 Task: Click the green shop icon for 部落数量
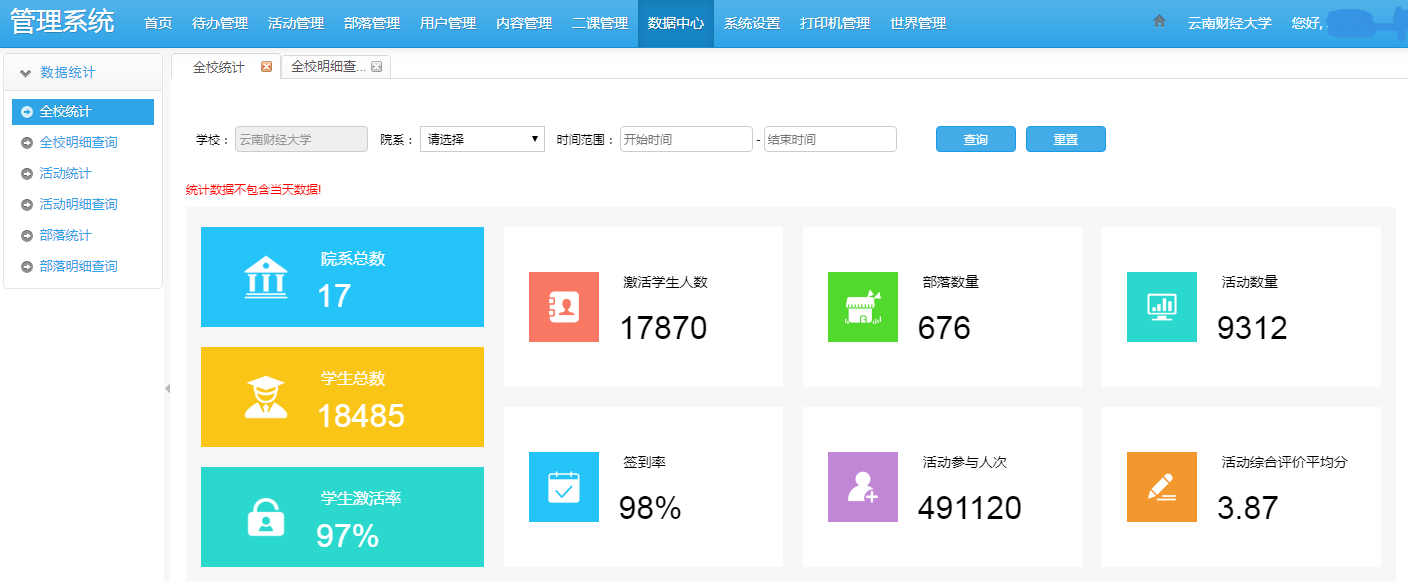(x=863, y=307)
